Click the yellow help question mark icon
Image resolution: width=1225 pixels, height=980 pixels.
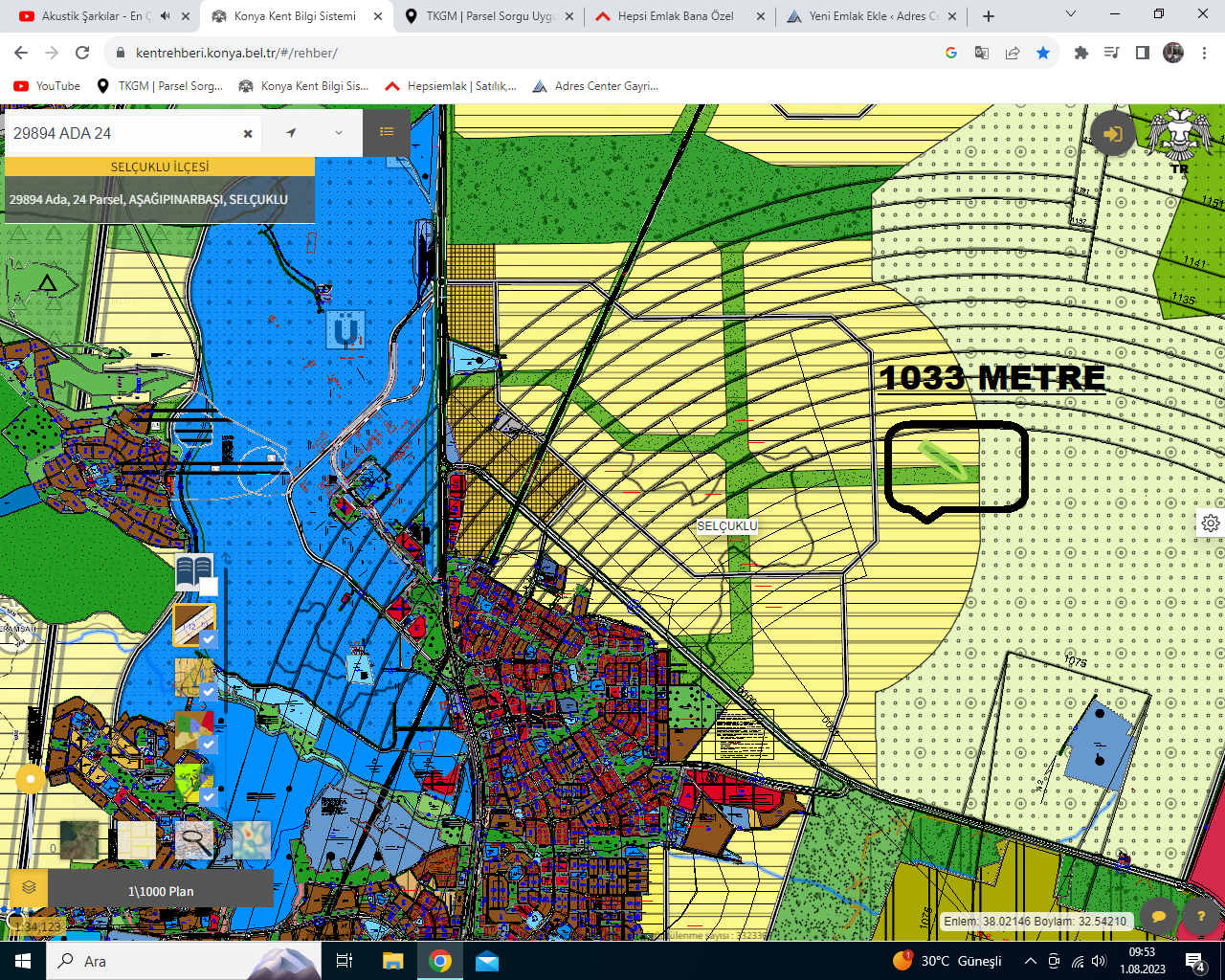pyautogui.click(x=1201, y=916)
